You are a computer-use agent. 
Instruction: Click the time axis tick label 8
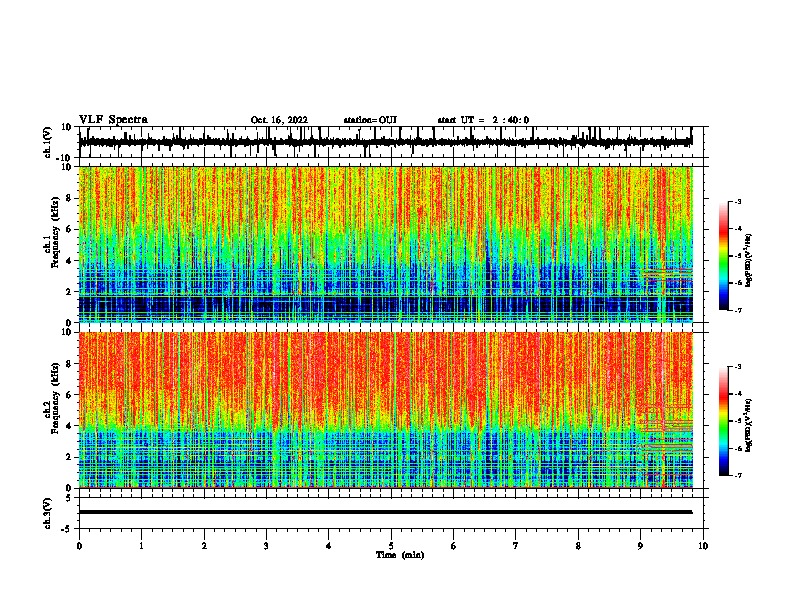pos(578,546)
